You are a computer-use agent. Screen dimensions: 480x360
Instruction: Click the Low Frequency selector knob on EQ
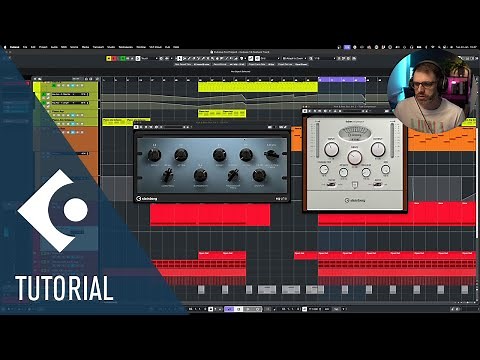168,175
